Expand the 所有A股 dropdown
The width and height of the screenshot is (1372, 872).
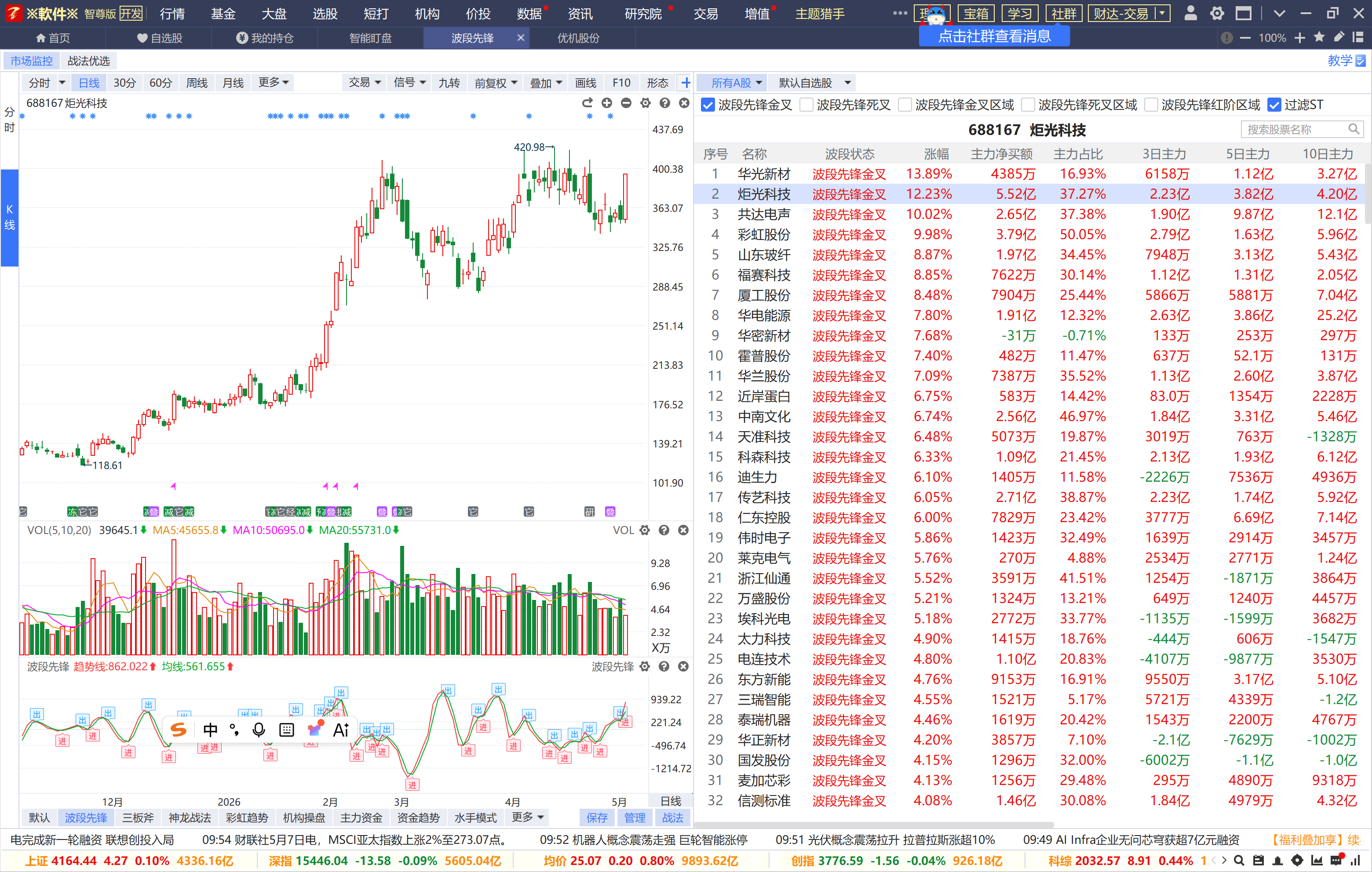coord(736,83)
